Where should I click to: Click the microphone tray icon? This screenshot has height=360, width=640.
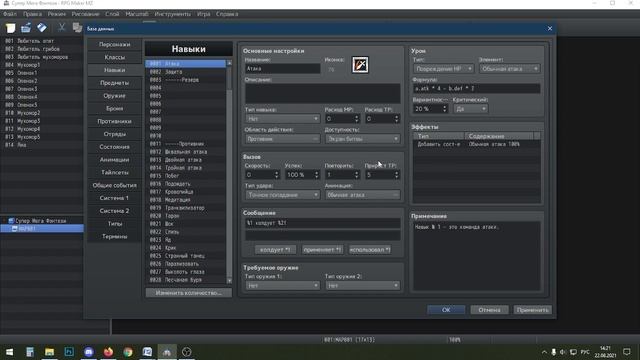point(553,352)
